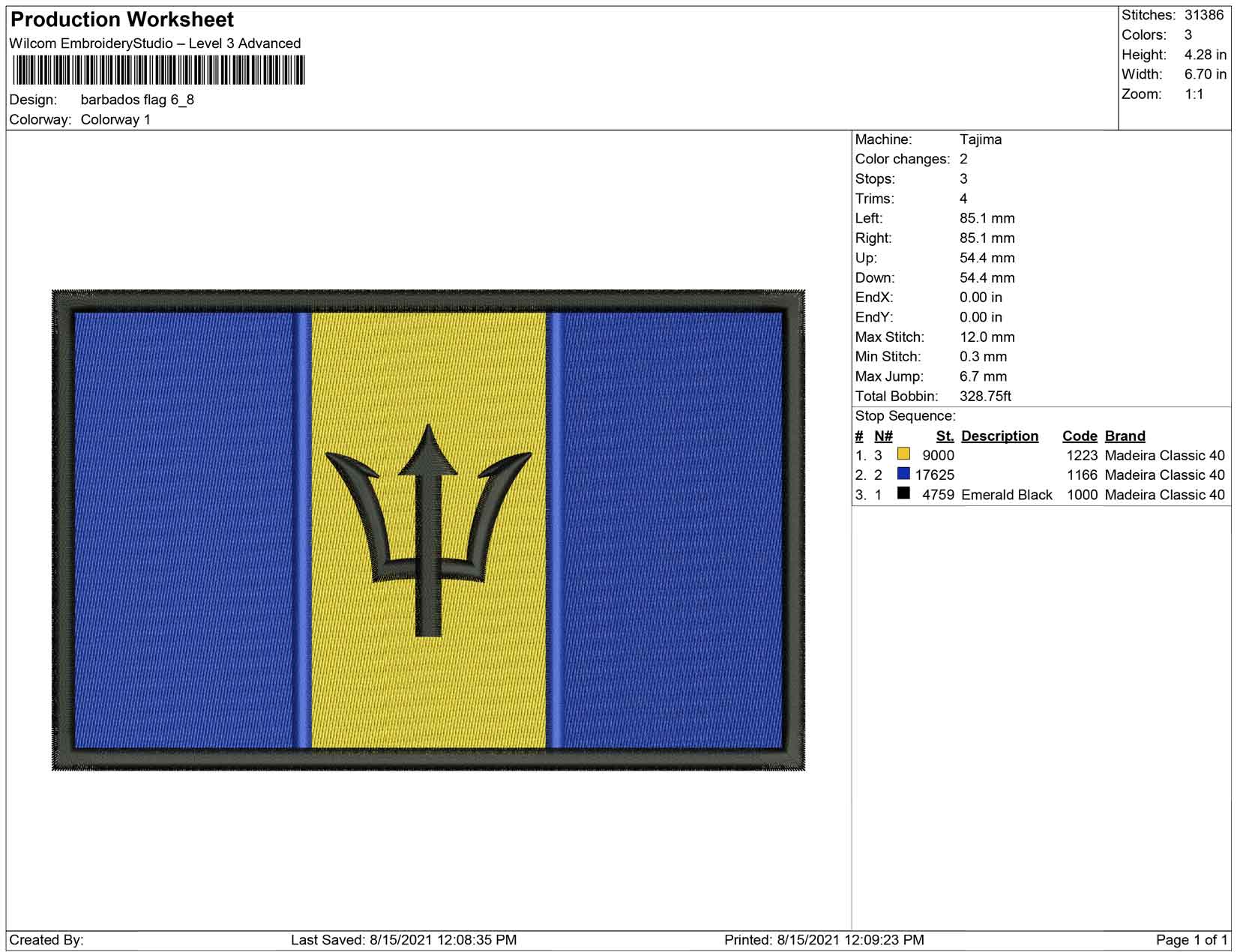1237x952 pixels.
Task: Click the 'Stop Sequence:' heading
Action: 906,416
